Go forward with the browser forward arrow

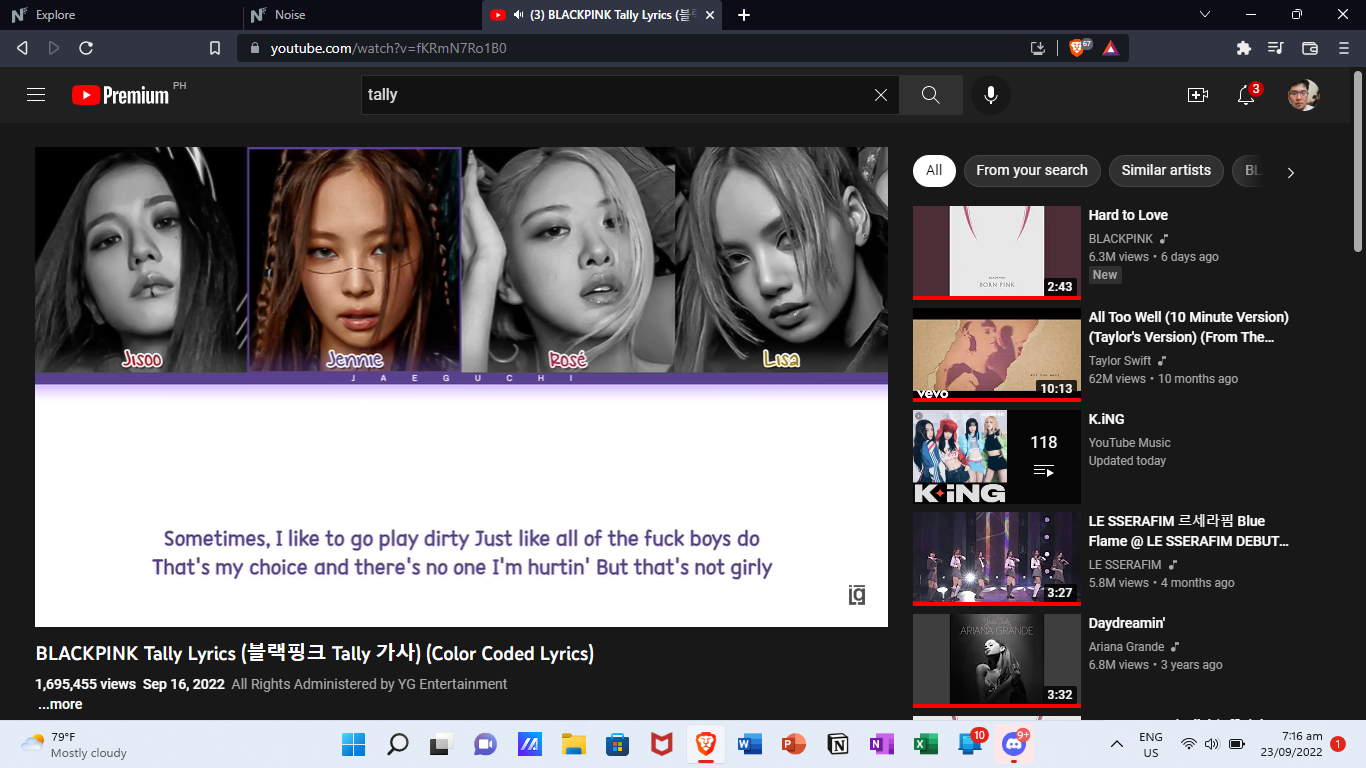(x=54, y=48)
